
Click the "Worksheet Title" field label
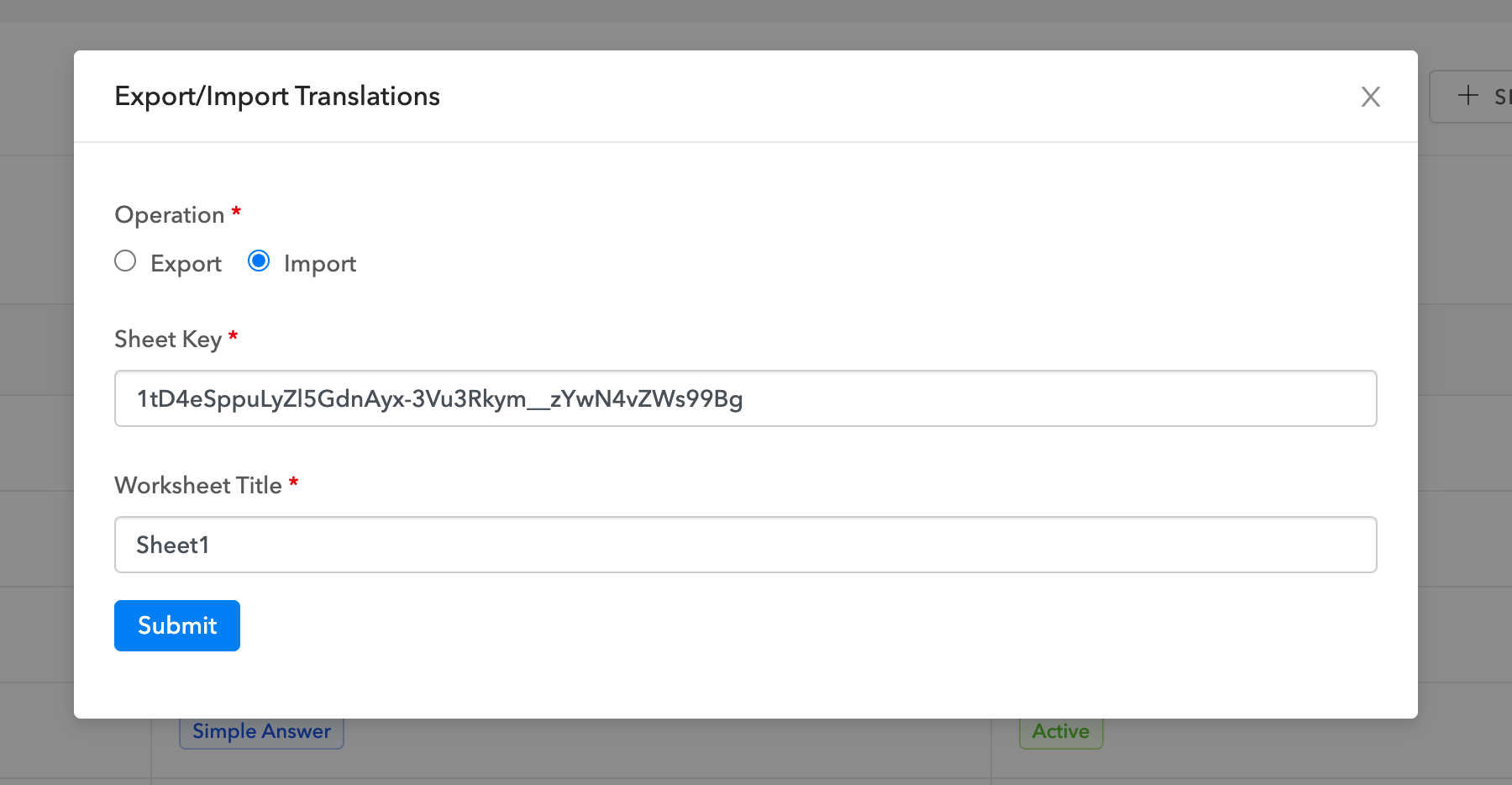198,486
